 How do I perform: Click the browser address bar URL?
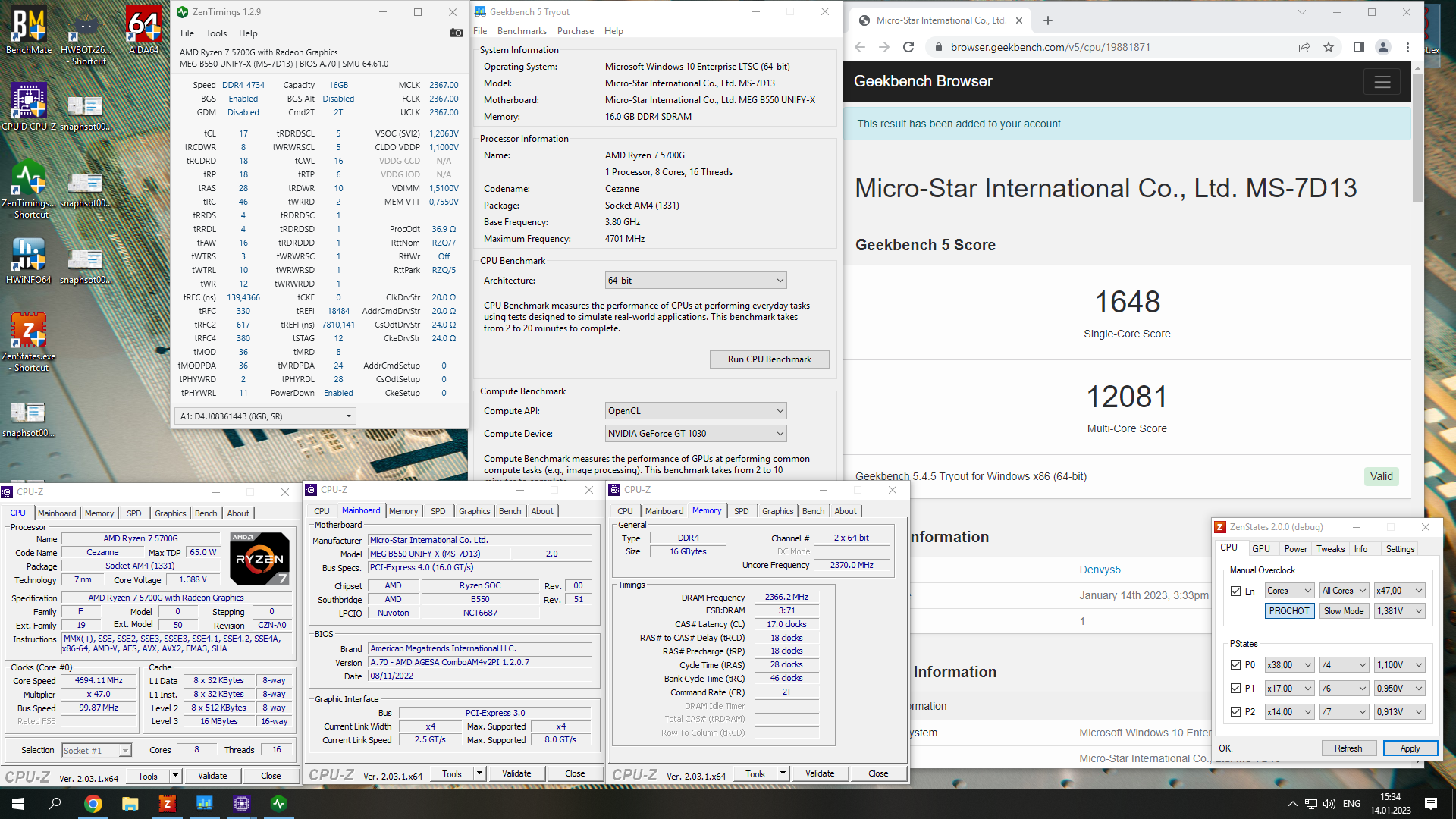pyautogui.click(x=1050, y=47)
